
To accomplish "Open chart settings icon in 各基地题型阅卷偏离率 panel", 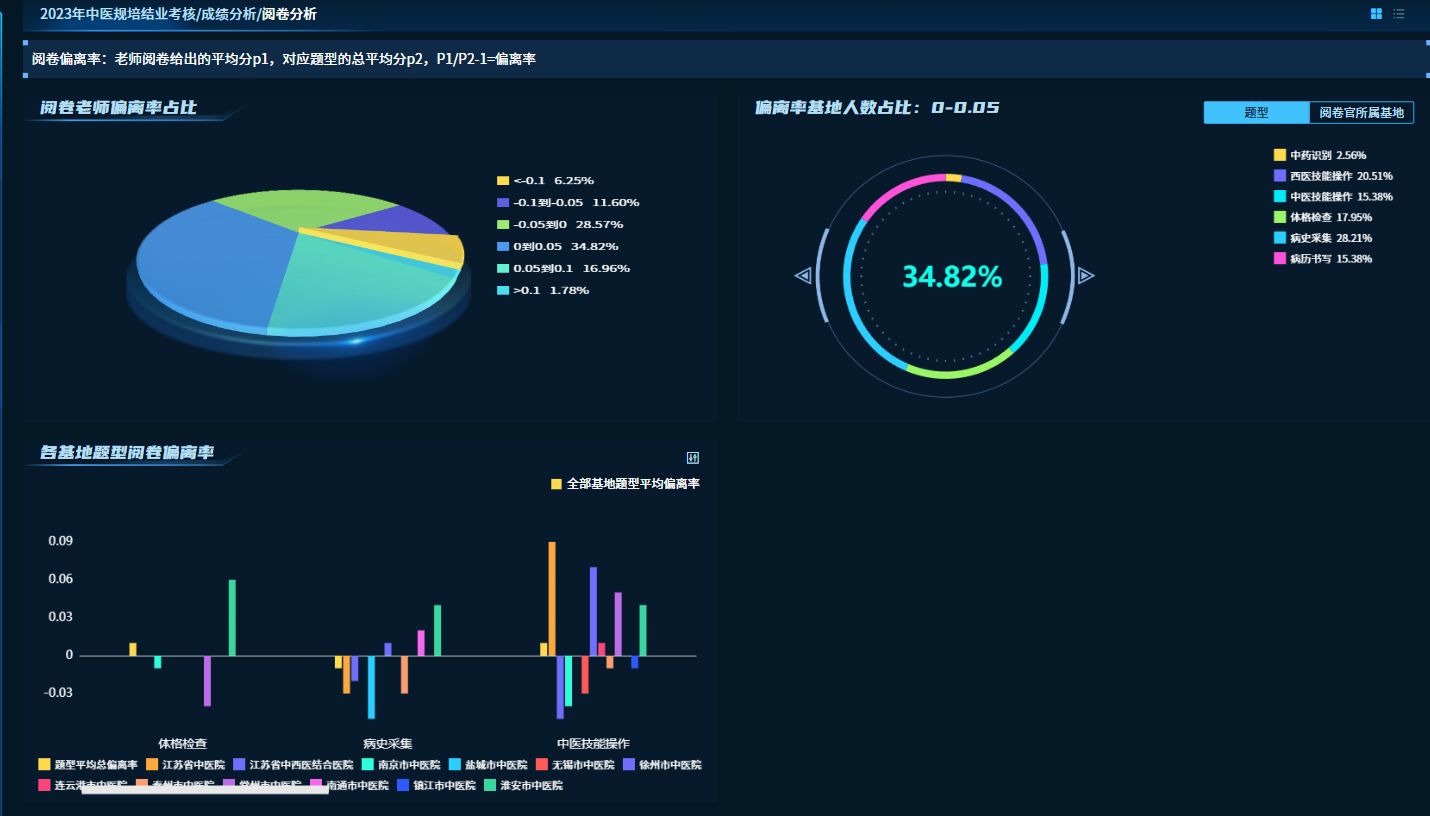I will click(x=693, y=457).
